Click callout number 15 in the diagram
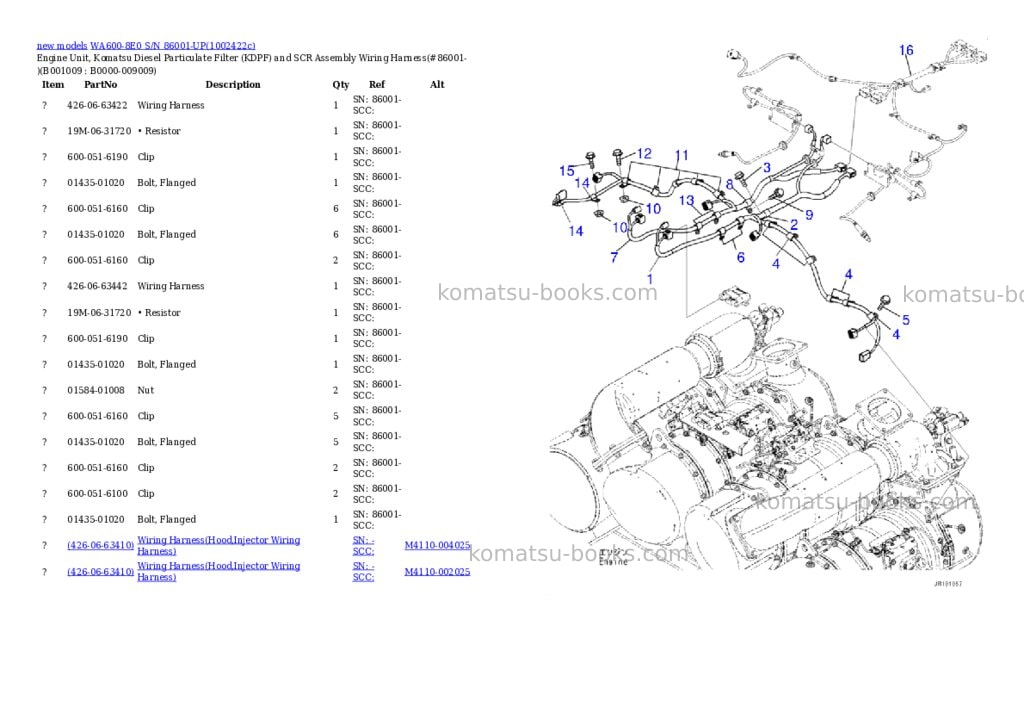 (567, 171)
